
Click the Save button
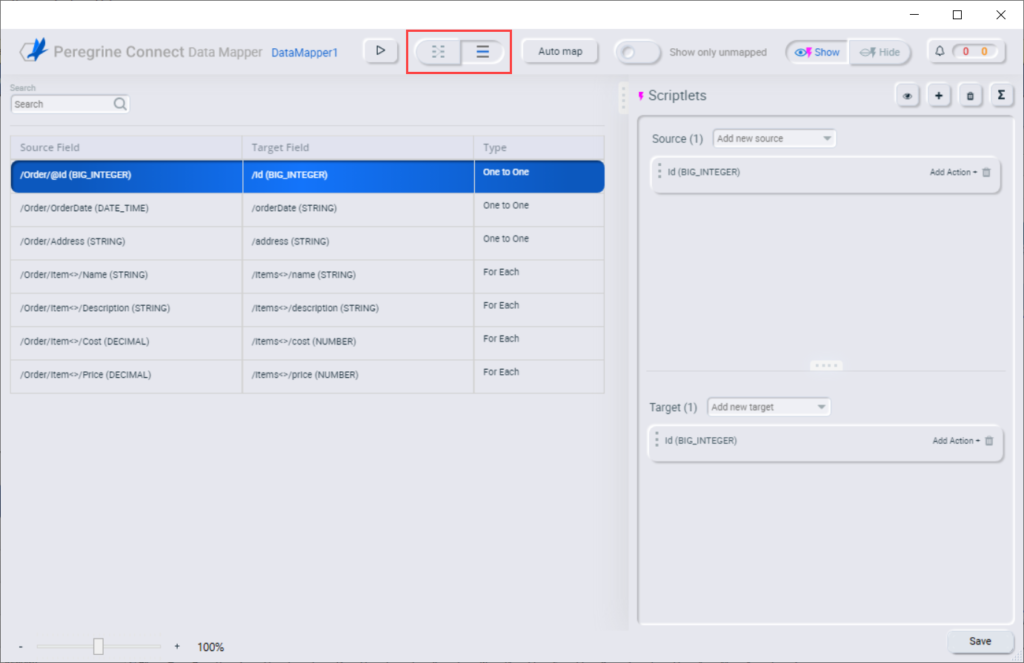980,641
